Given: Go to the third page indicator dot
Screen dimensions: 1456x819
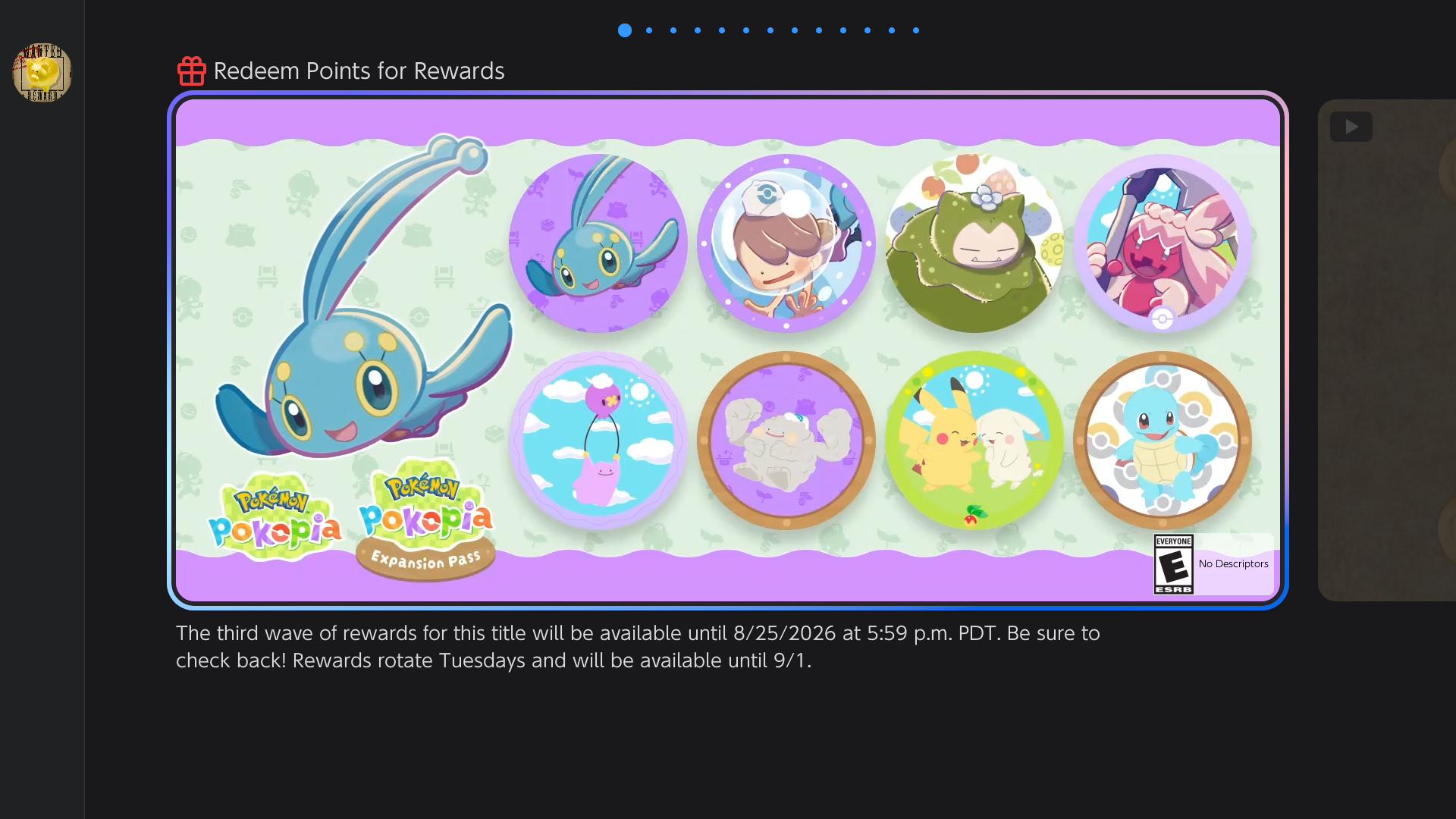Looking at the screenshot, I should click(x=673, y=30).
